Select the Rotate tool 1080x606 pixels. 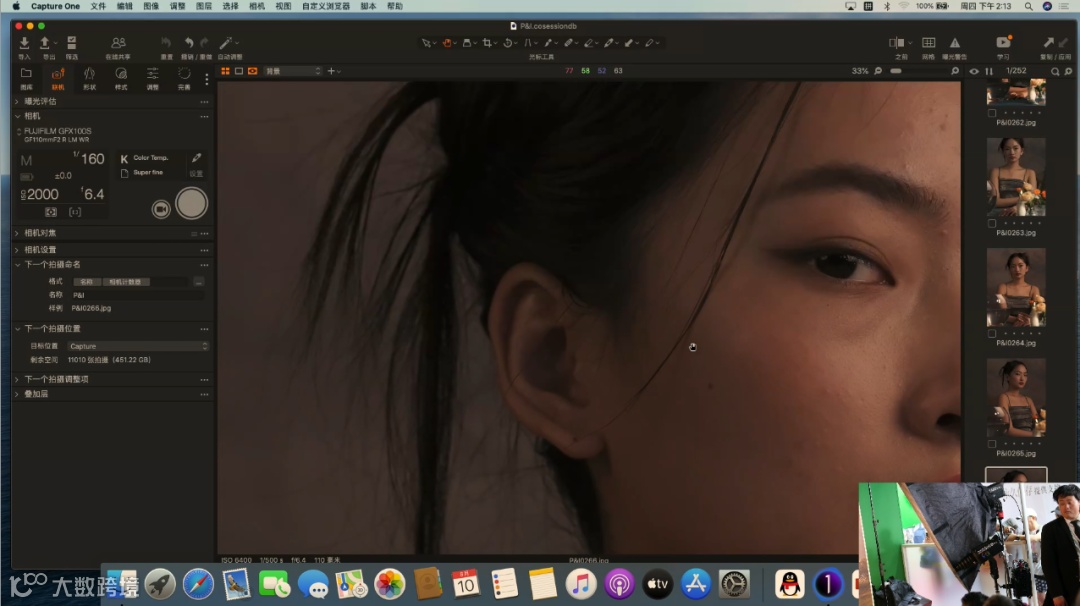[x=508, y=43]
